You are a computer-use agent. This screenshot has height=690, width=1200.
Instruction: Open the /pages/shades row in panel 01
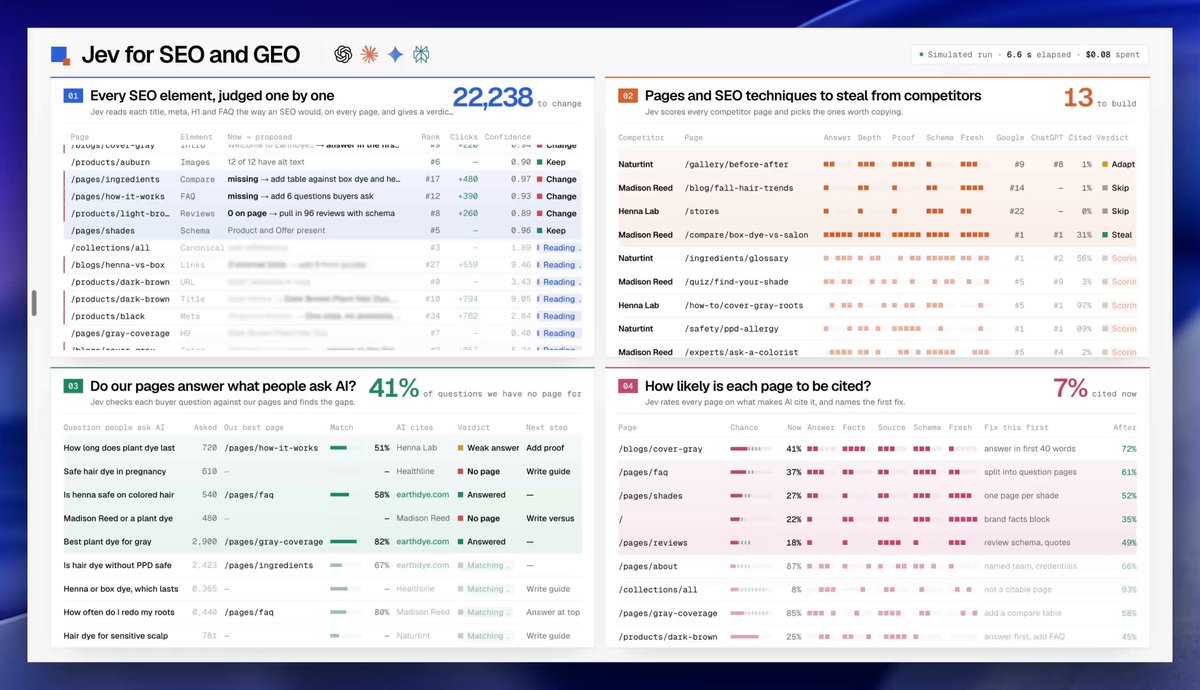pos(322,230)
